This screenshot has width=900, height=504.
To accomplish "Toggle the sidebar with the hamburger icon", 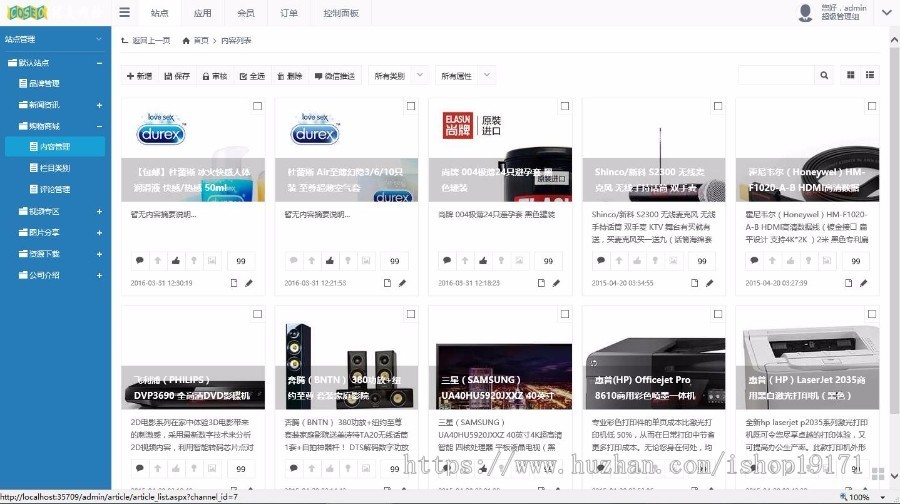I will [125, 13].
